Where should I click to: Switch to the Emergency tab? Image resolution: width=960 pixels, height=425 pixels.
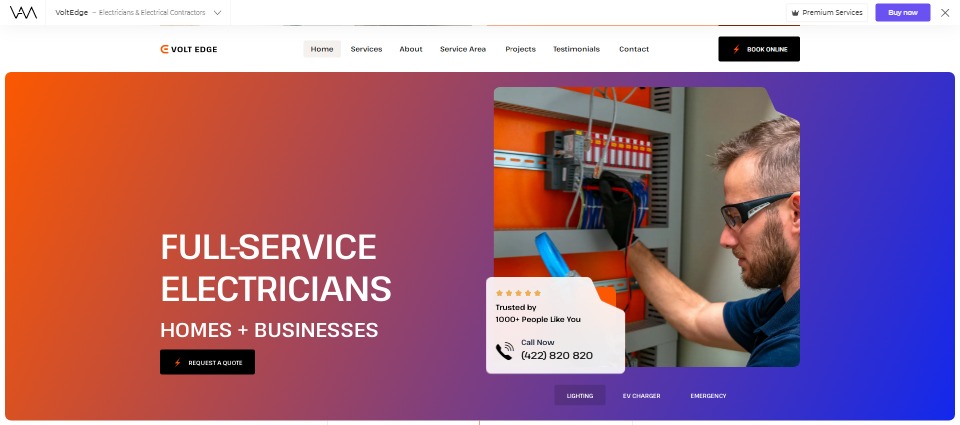[708, 396]
